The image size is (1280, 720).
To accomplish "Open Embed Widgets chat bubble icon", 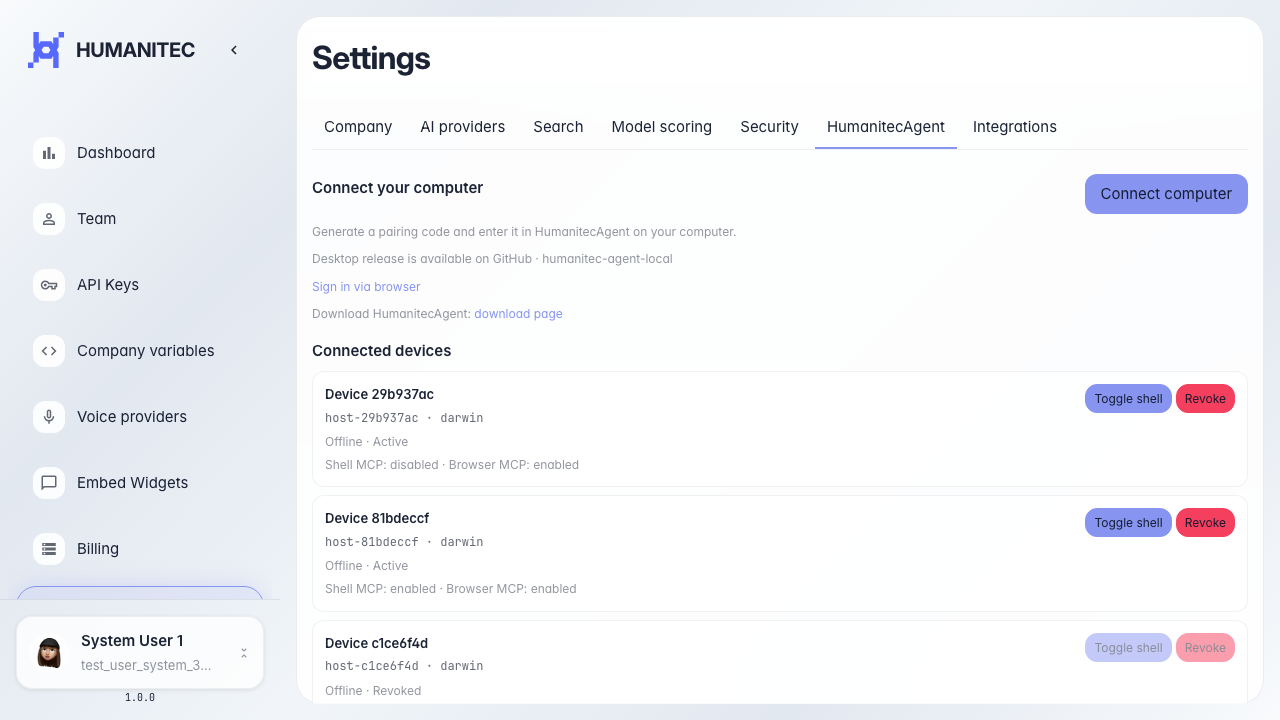I will click(x=49, y=483).
